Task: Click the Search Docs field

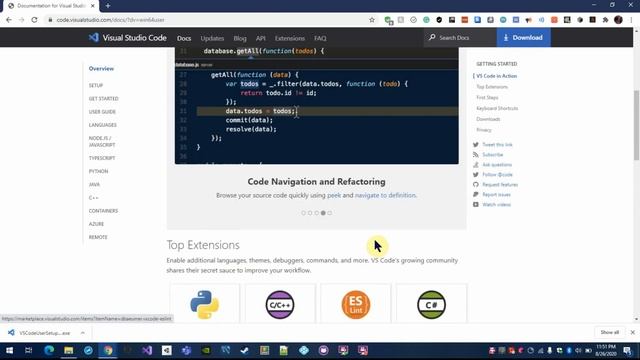Action: coord(460,38)
